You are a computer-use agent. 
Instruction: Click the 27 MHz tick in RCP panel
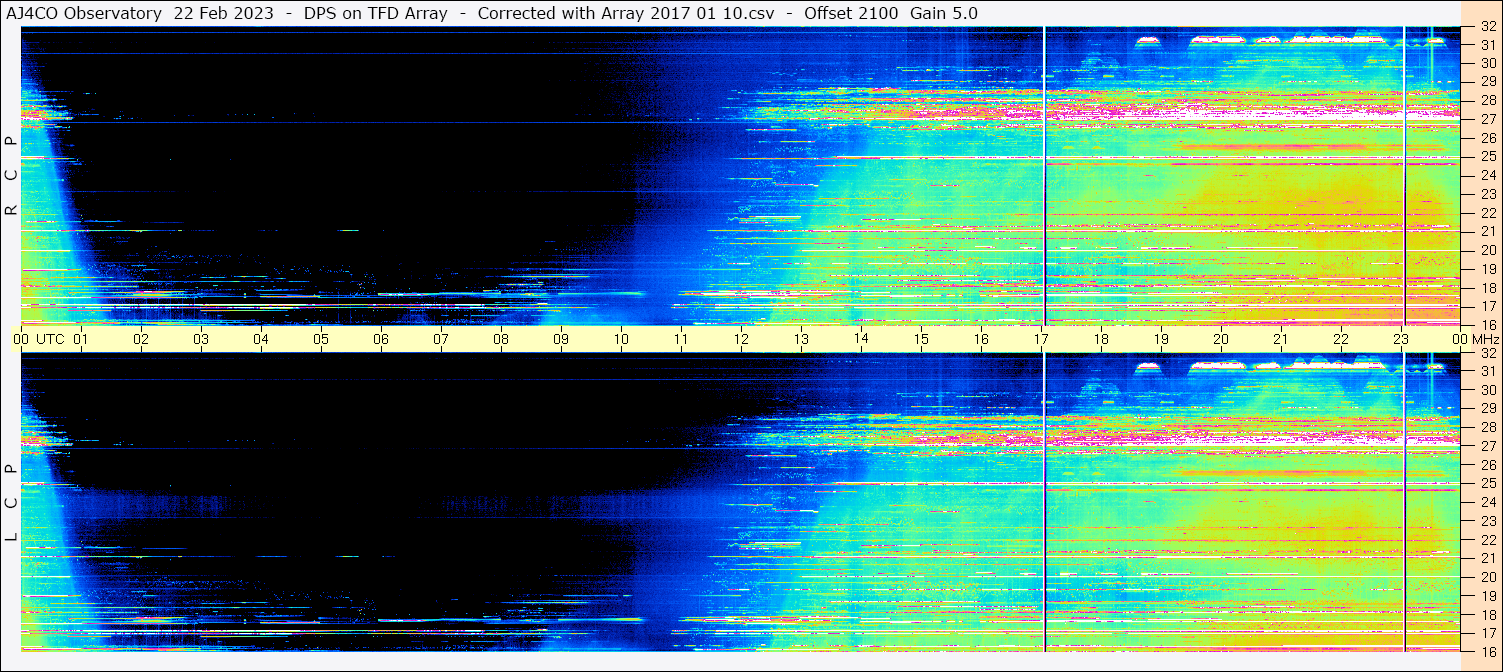click(x=1487, y=119)
